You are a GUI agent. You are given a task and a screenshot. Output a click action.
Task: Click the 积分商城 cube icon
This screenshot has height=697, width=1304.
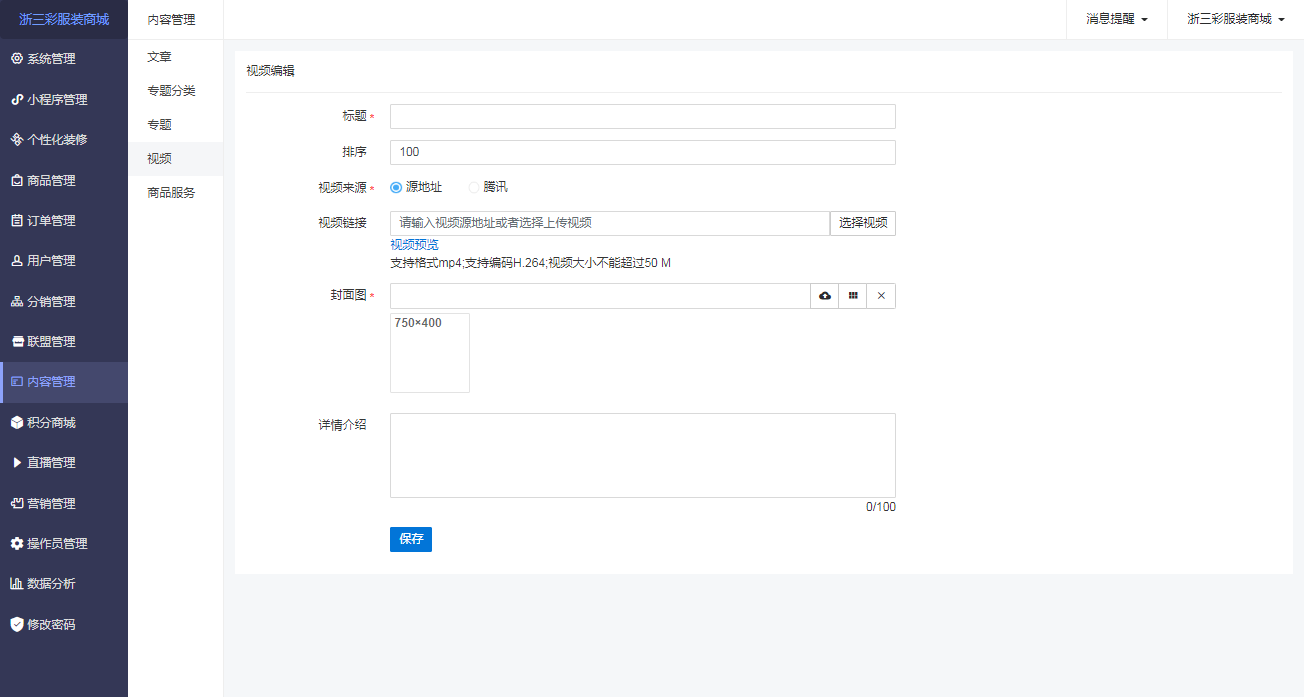coord(16,423)
